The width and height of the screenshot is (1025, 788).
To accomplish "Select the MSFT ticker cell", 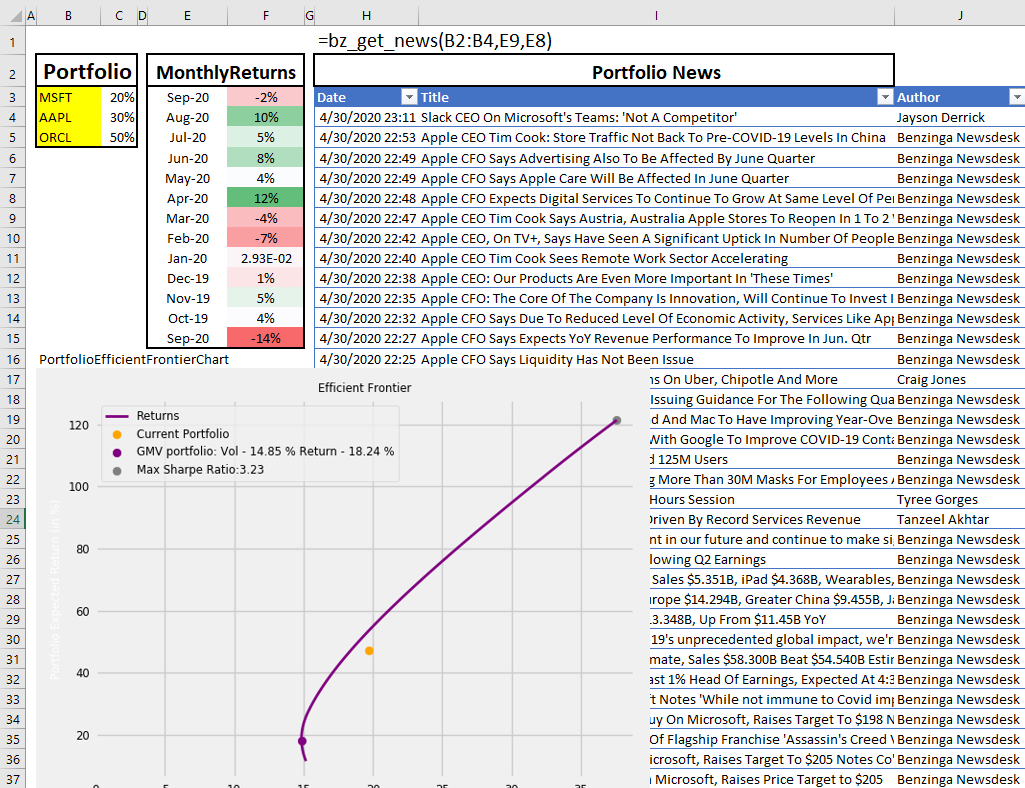I will point(69,97).
